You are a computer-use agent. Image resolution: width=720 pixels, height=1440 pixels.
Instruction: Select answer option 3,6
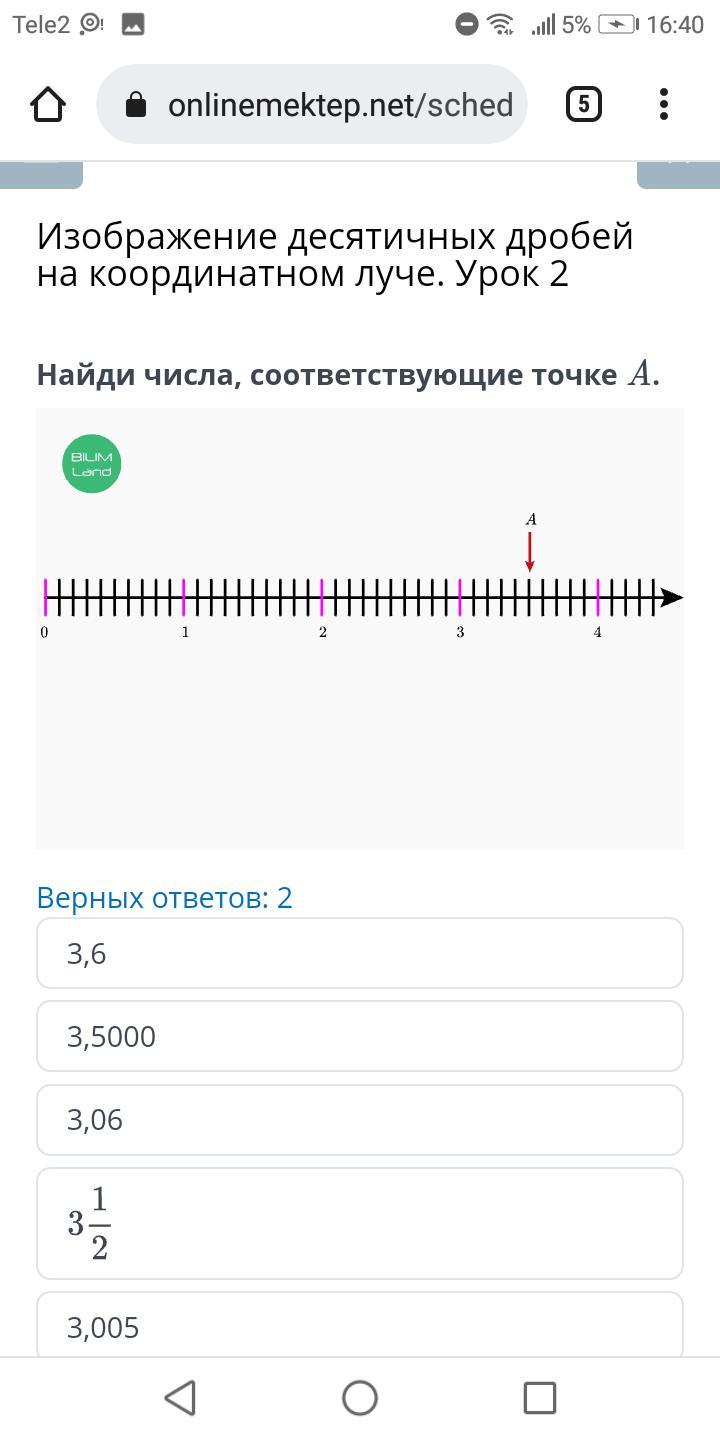[360, 953]
